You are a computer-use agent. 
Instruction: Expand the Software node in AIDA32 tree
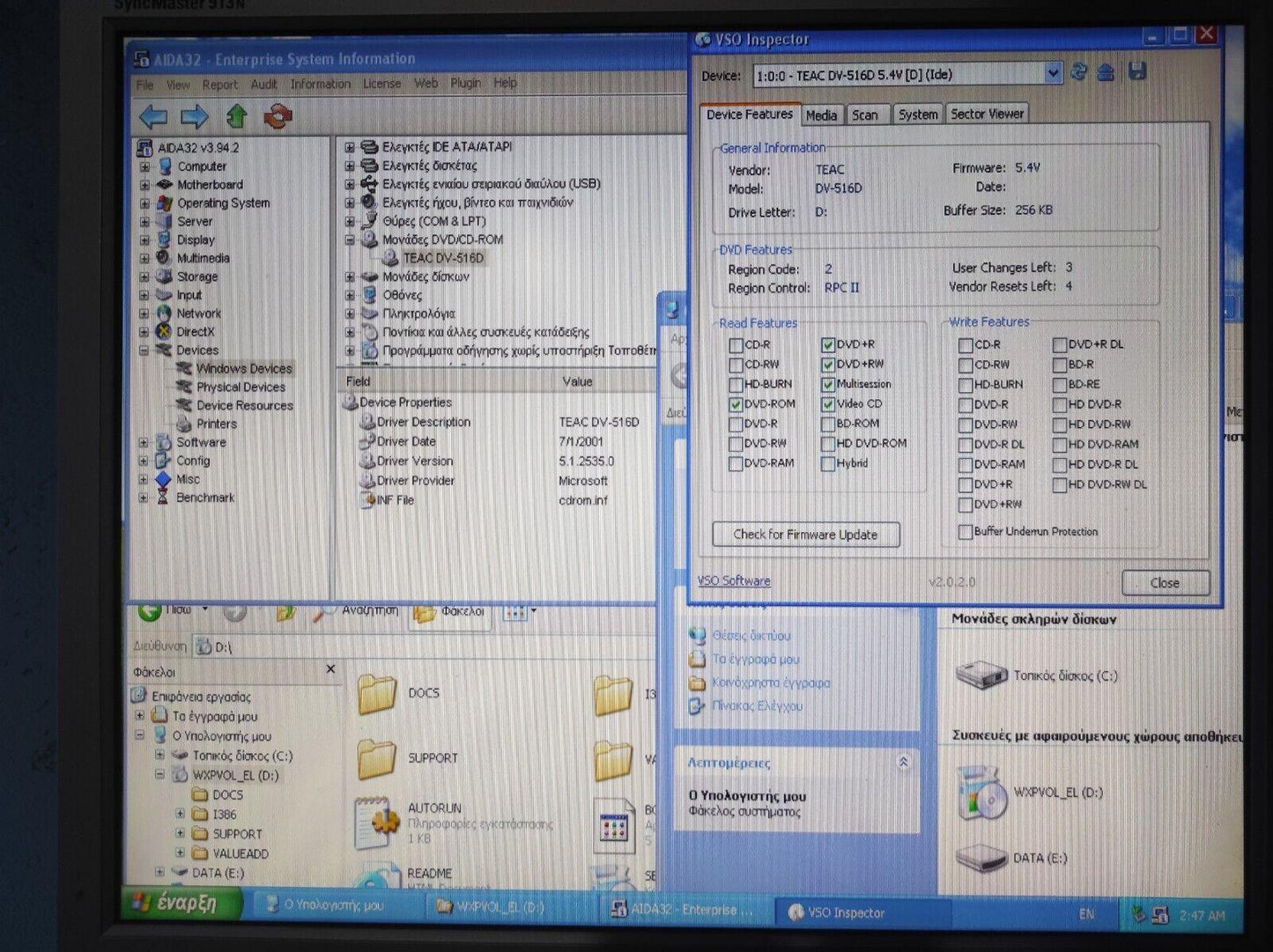[x=144, y=443]
